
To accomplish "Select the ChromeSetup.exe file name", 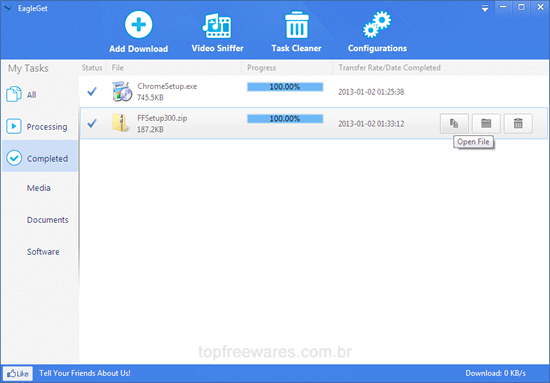I will [167, 86].
